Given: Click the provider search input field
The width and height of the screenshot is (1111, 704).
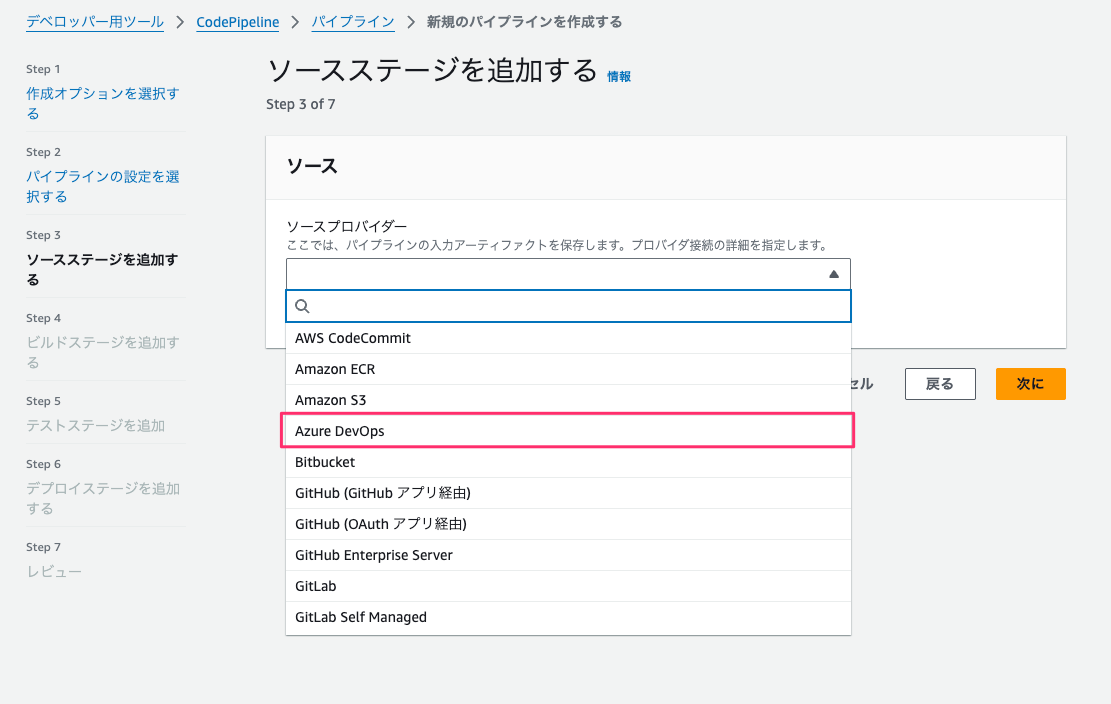Looking at the screenshot, I should pyautogui.click(x=568, y=306).
